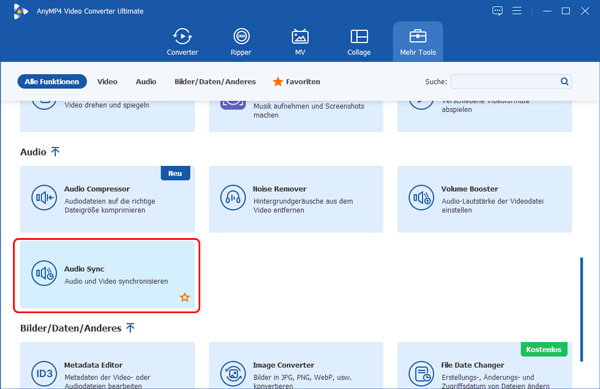
Task: Focus the Suche input field
Action: click(505, 81)
